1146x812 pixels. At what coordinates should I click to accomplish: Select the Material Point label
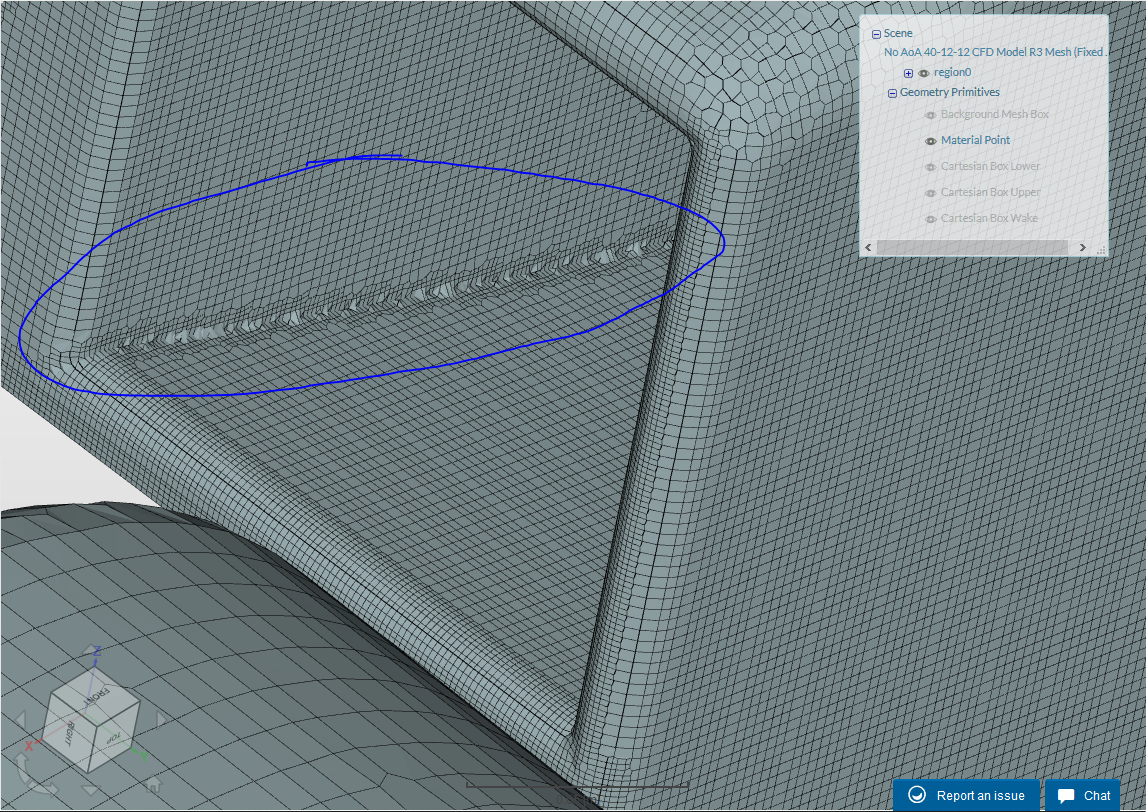click(975, 140)
